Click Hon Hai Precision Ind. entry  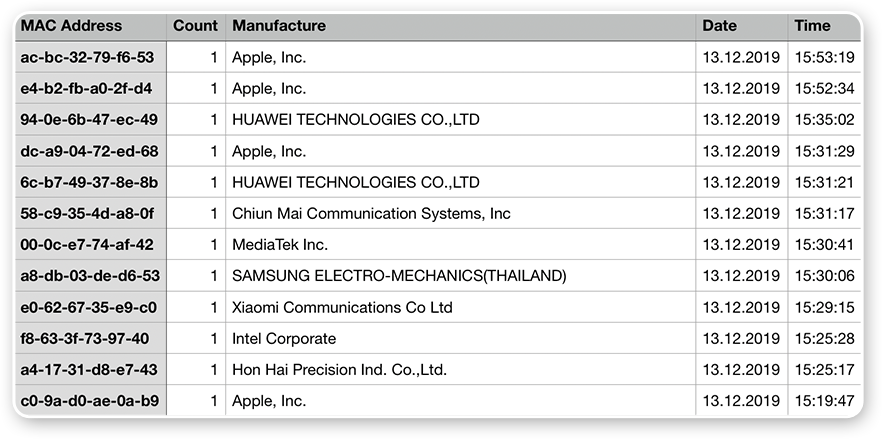tap(339, 369)
